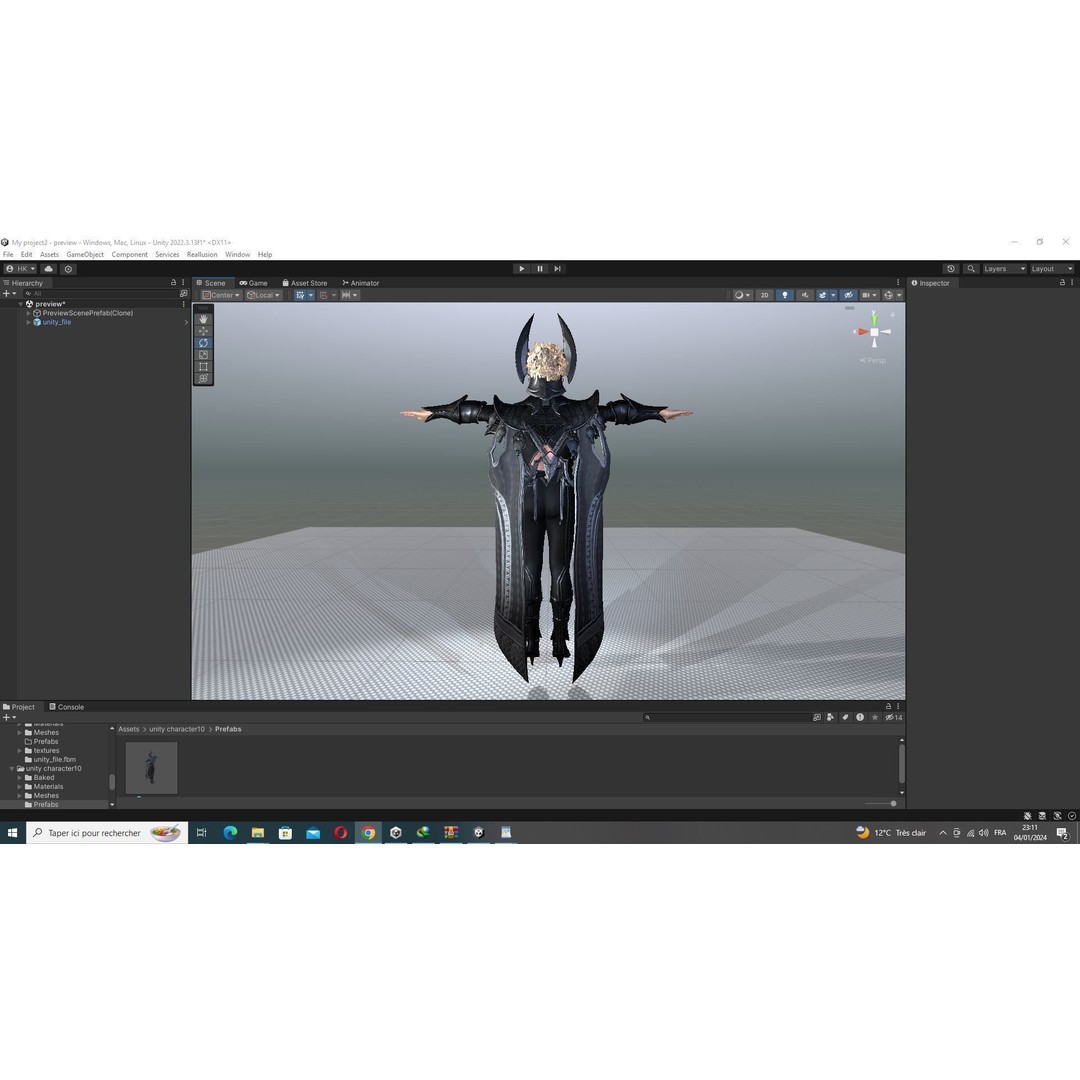Image resolution: width=1080 pixels, height=1080 pixels.
Task: Open the global search magnifier
Action: click(x=970, y=269)
